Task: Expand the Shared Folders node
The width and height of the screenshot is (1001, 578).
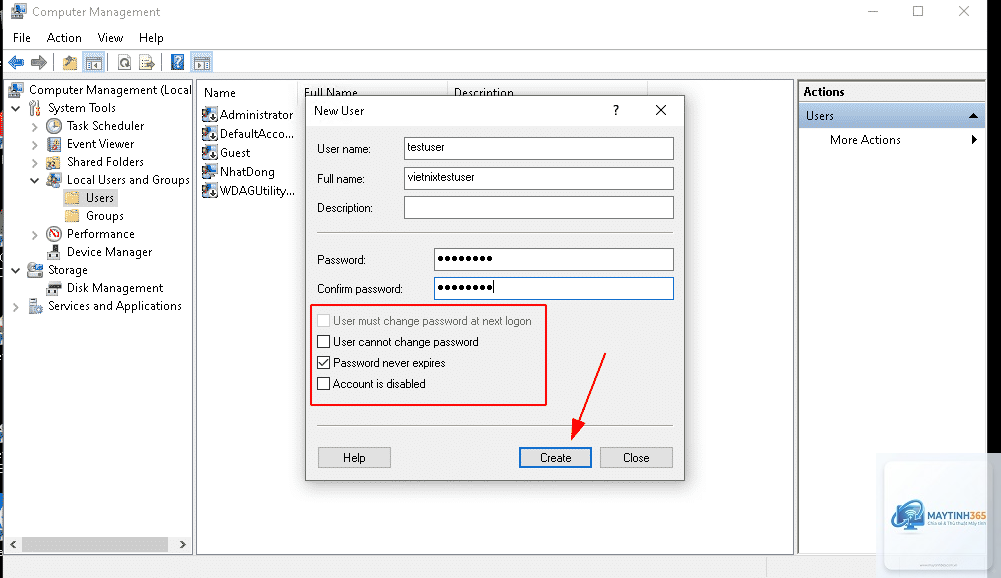Action: (x=34, y=163)
